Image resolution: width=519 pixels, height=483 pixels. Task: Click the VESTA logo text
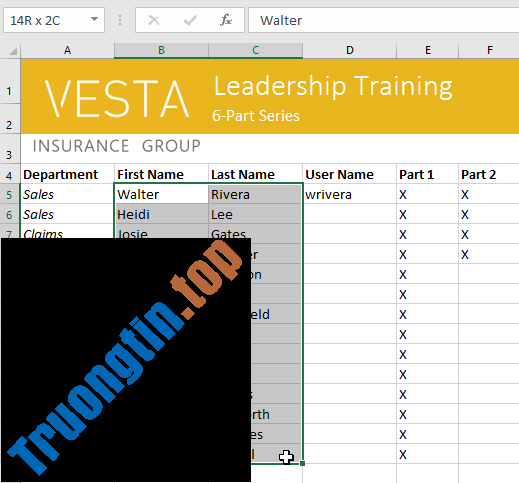[117, 99]
